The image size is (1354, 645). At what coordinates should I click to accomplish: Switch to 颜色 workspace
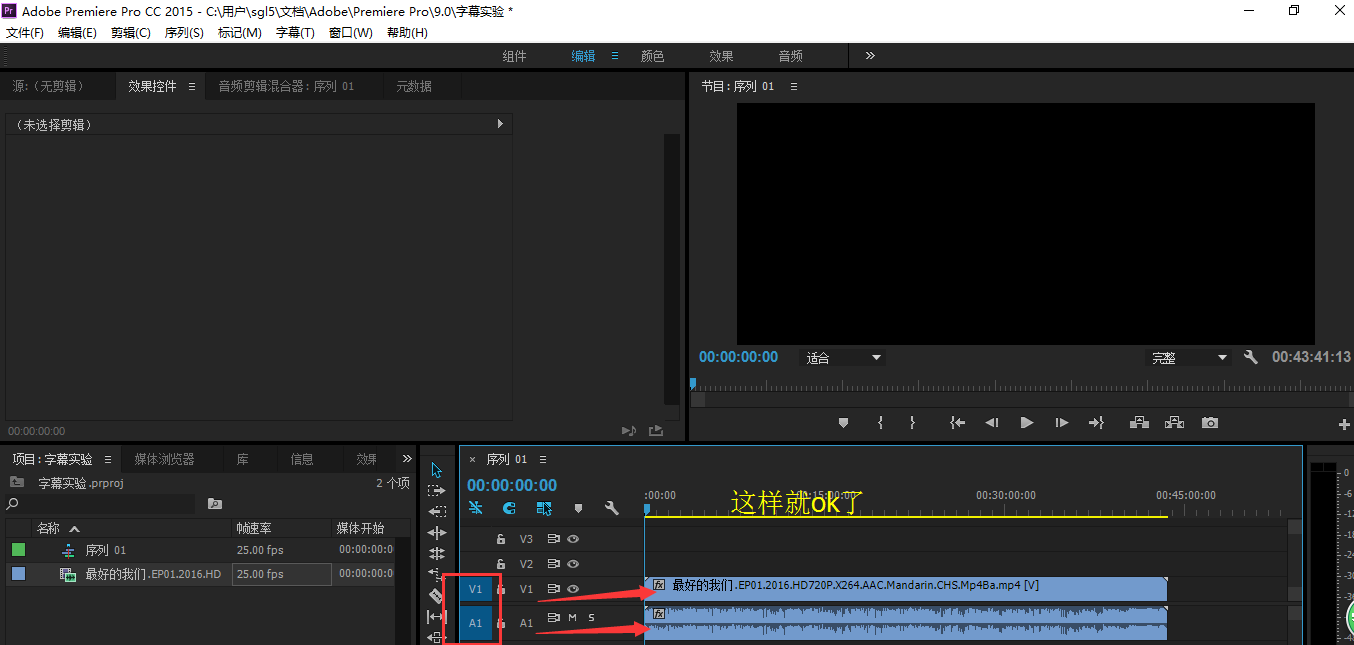click(x=652, y=56)
